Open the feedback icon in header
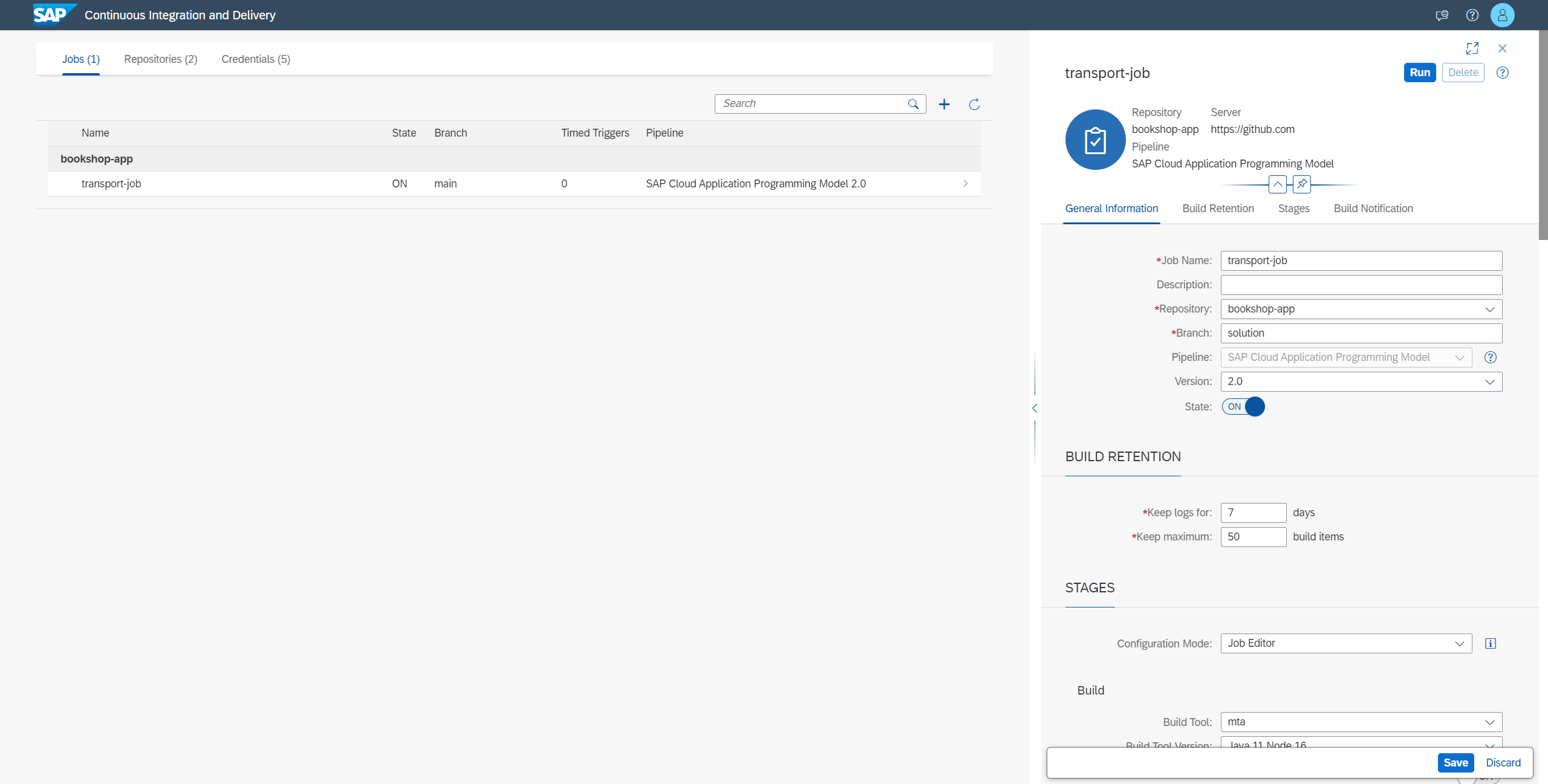The width and height of the screenshot is (1548, 784). pos(1442,15)
